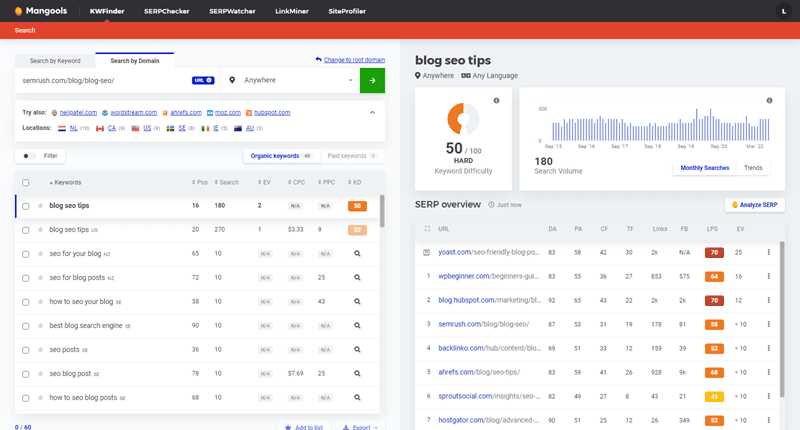Click the 'Change to root domain' link

click(x=350, y=60)
